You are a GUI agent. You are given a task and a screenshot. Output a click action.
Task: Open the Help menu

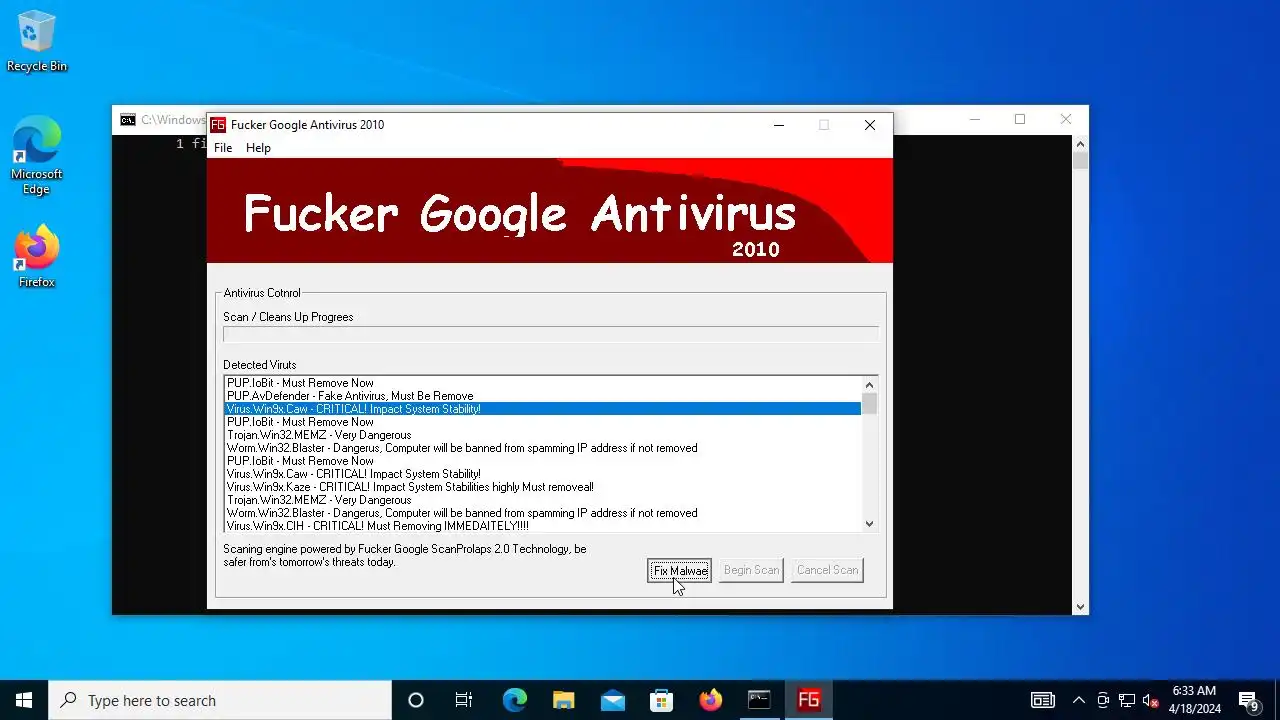point(258,148)
